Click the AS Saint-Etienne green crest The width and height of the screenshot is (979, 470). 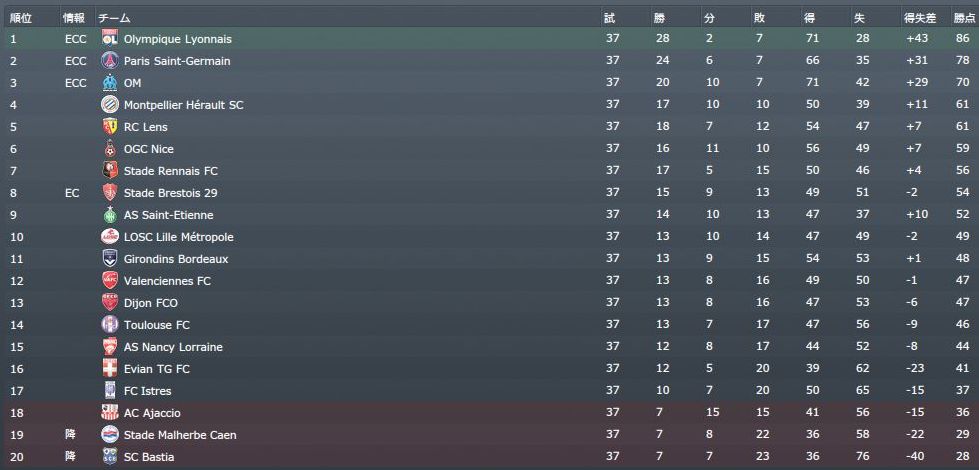[x=110, y=215]
